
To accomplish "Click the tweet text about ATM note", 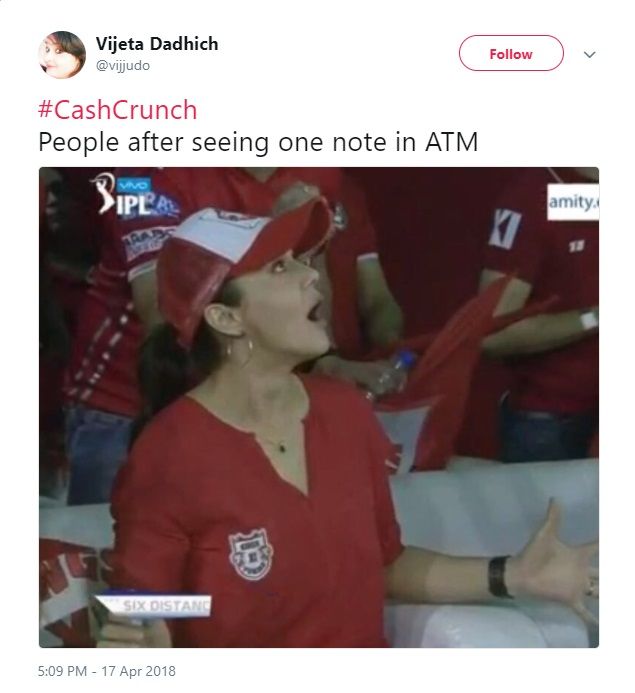I will [x=258, y=142].
